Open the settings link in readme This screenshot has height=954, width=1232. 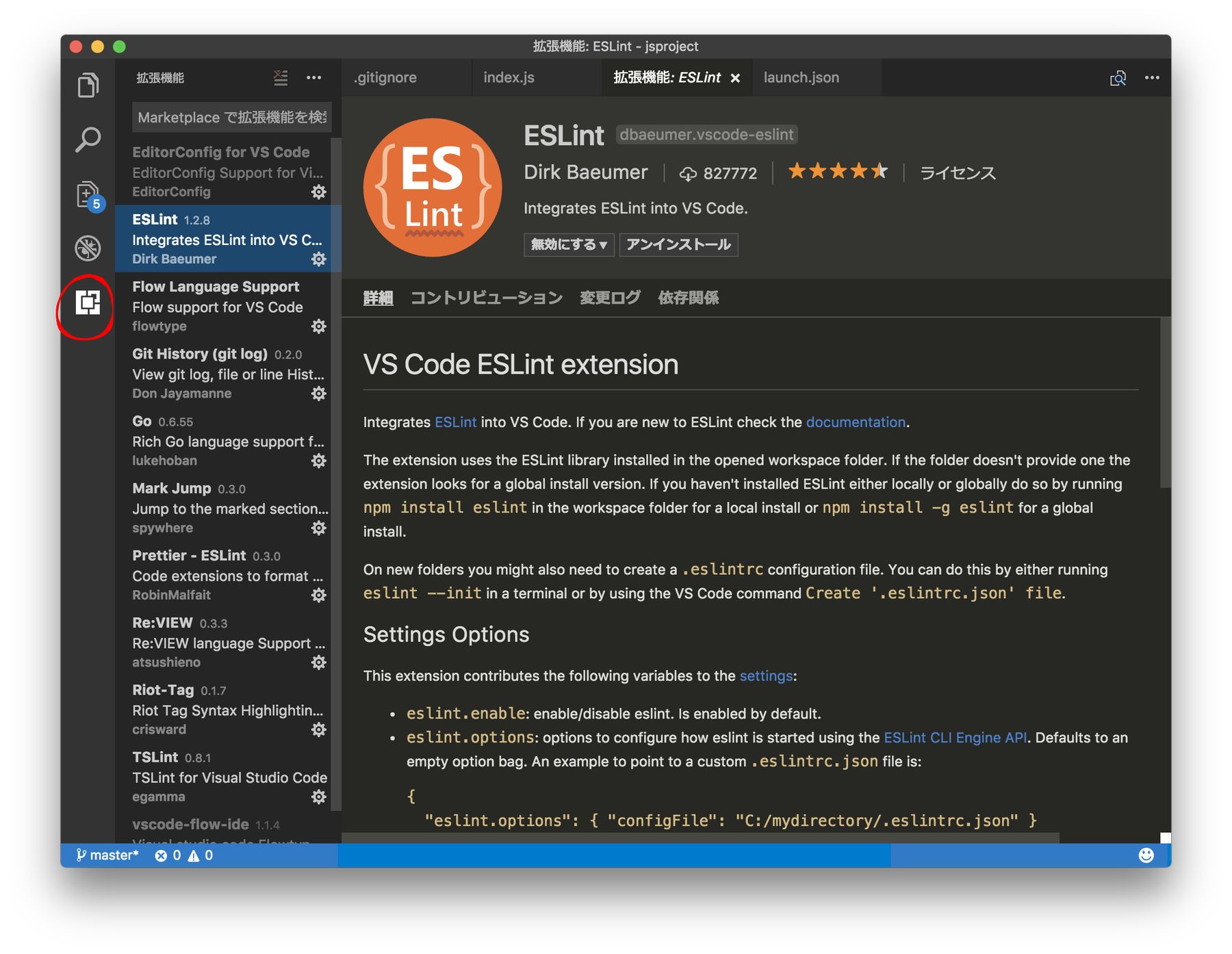[x=766, y=676]
